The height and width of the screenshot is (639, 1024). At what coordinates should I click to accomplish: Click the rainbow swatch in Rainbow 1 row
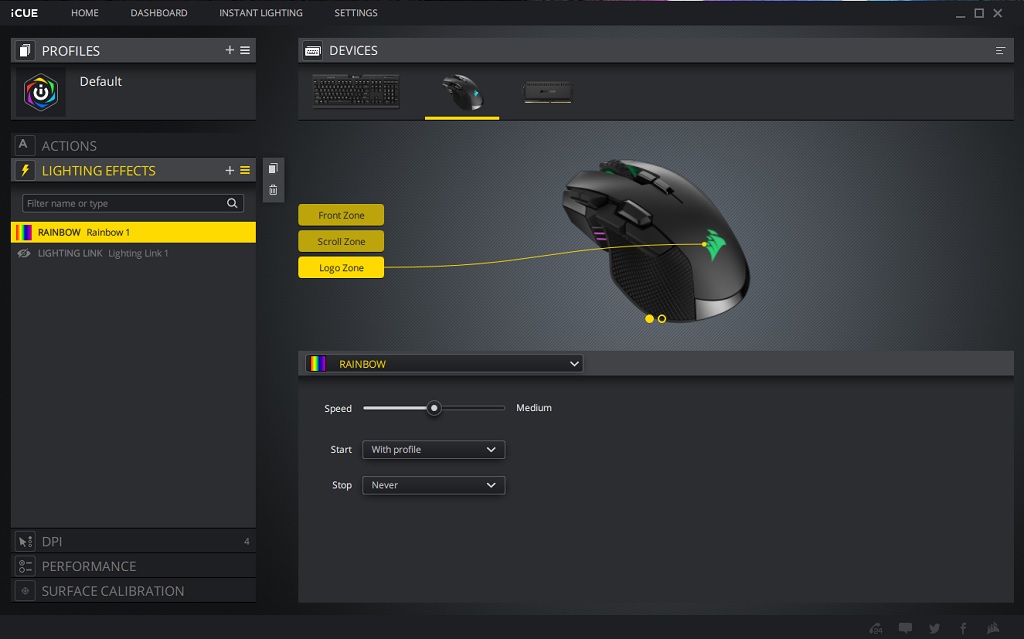[x=24, y=232]
